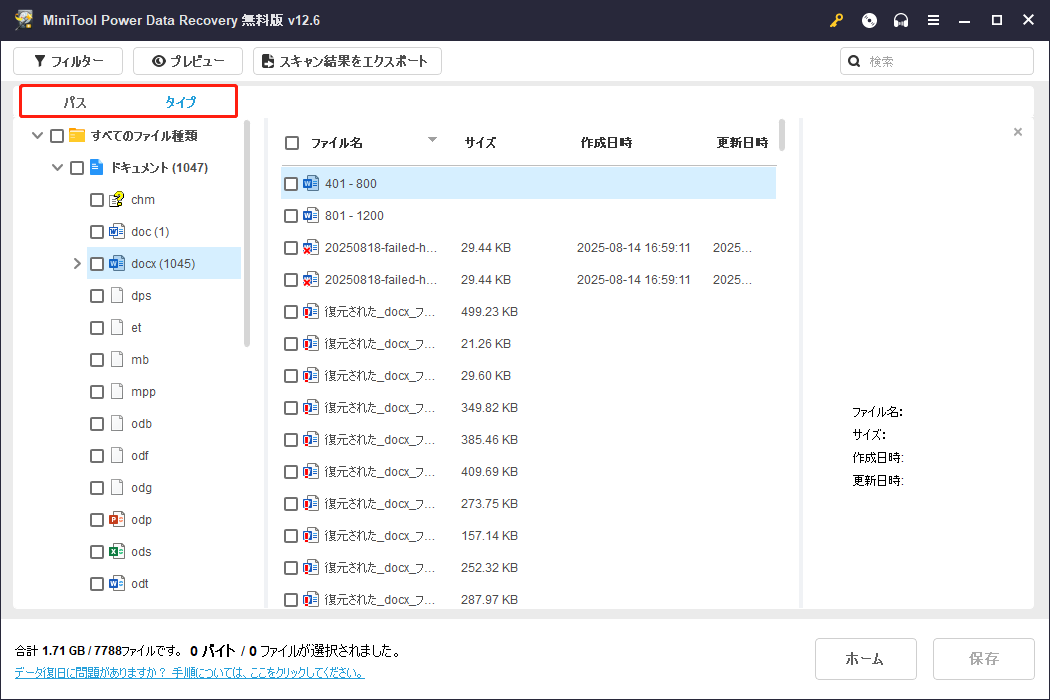Click the blank file icon beside dps
1050x700 pixels.
pyautogui.click(x=117, y=295)
